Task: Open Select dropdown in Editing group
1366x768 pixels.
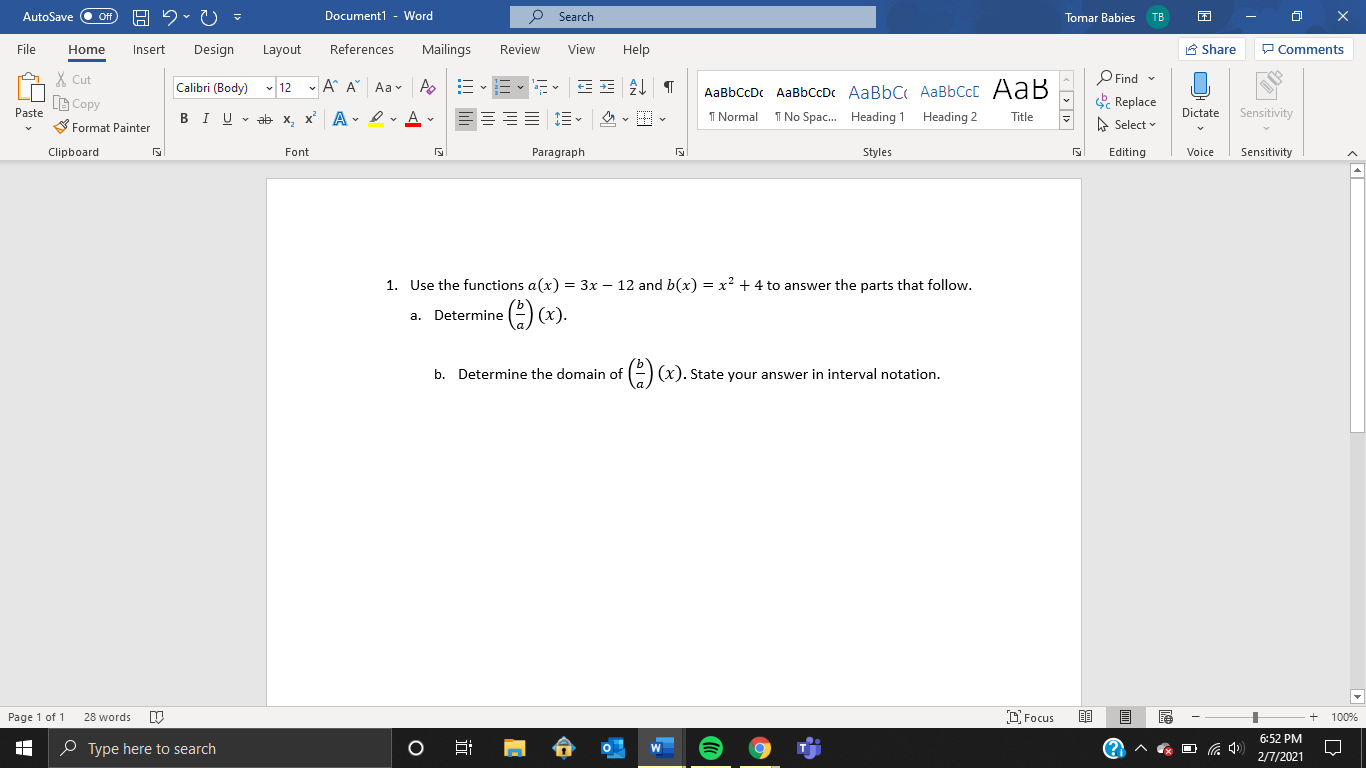Action: (1126, 125)
